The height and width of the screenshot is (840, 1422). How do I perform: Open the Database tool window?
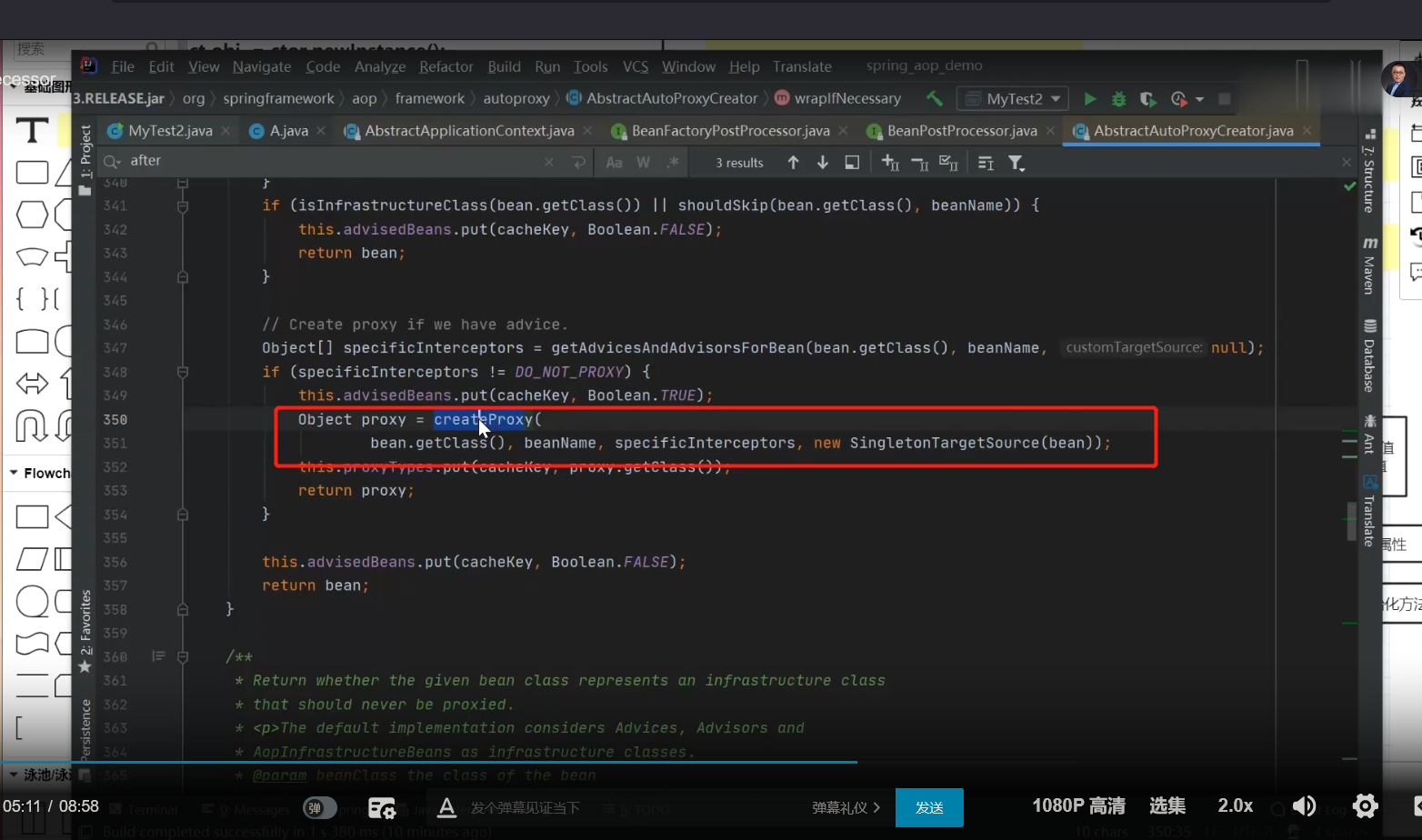point(1369,355)
